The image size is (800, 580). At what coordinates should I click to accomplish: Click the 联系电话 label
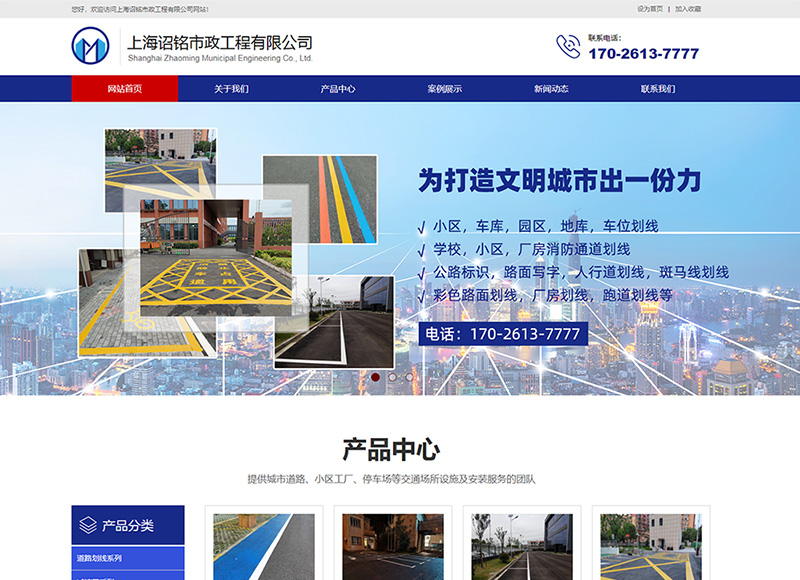(x=605, y=38)
